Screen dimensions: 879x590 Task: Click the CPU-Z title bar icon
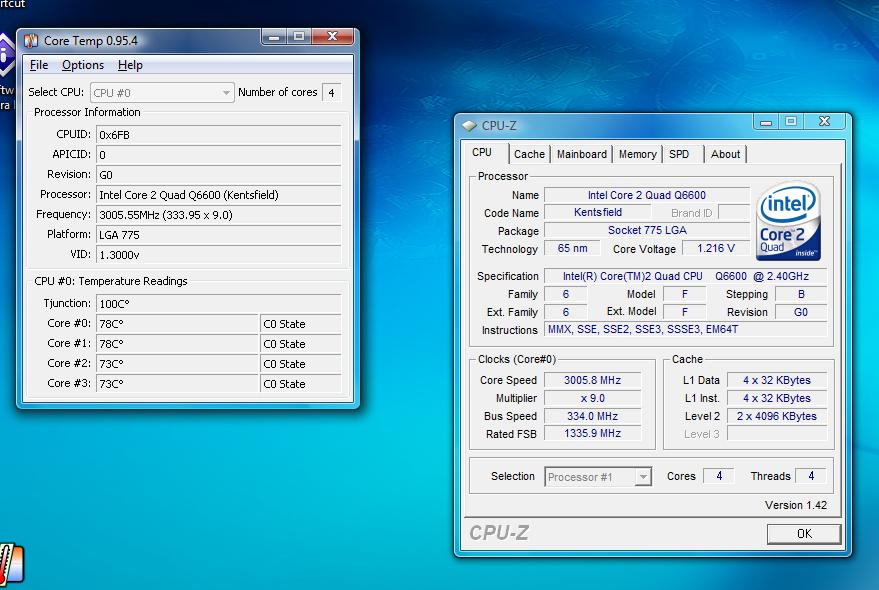pos(469,126)
